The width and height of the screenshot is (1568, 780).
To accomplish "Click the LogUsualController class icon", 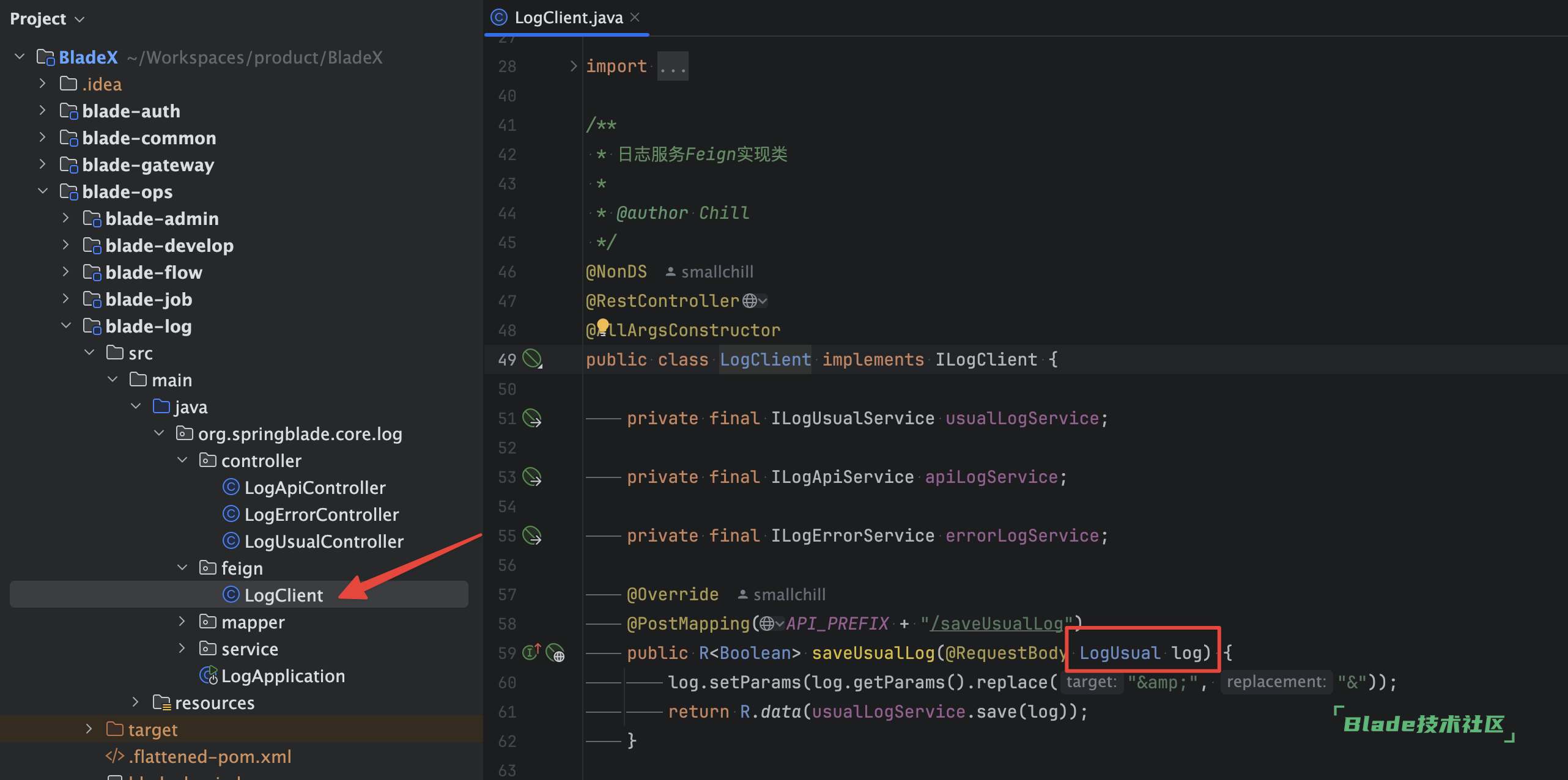I will click(231, 541).
